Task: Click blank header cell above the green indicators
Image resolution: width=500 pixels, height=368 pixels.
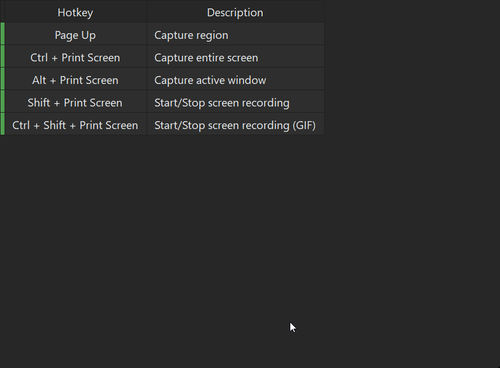Action: (2, 12)
